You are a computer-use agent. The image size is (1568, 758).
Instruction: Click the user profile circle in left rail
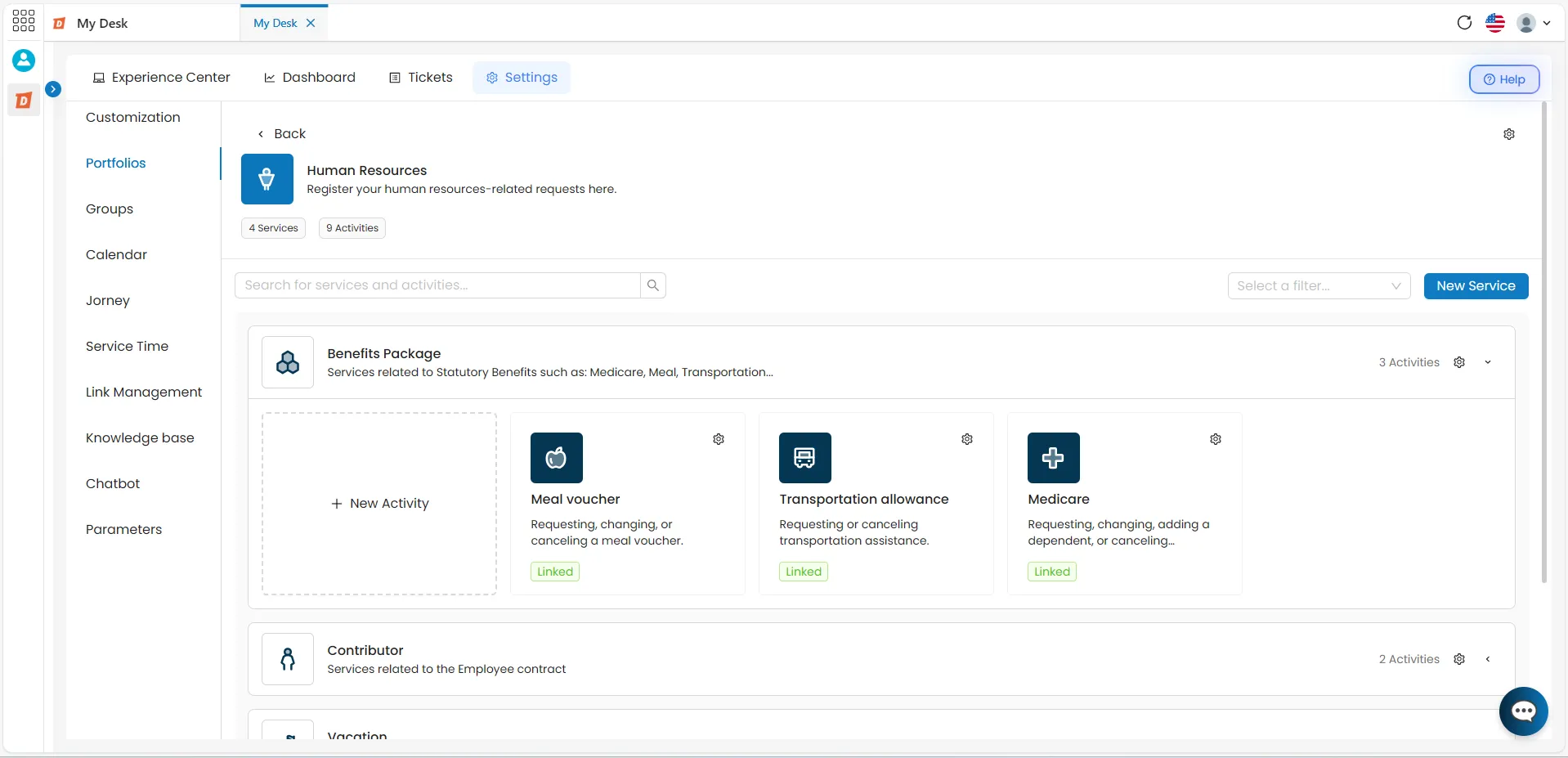click(24, 60)
